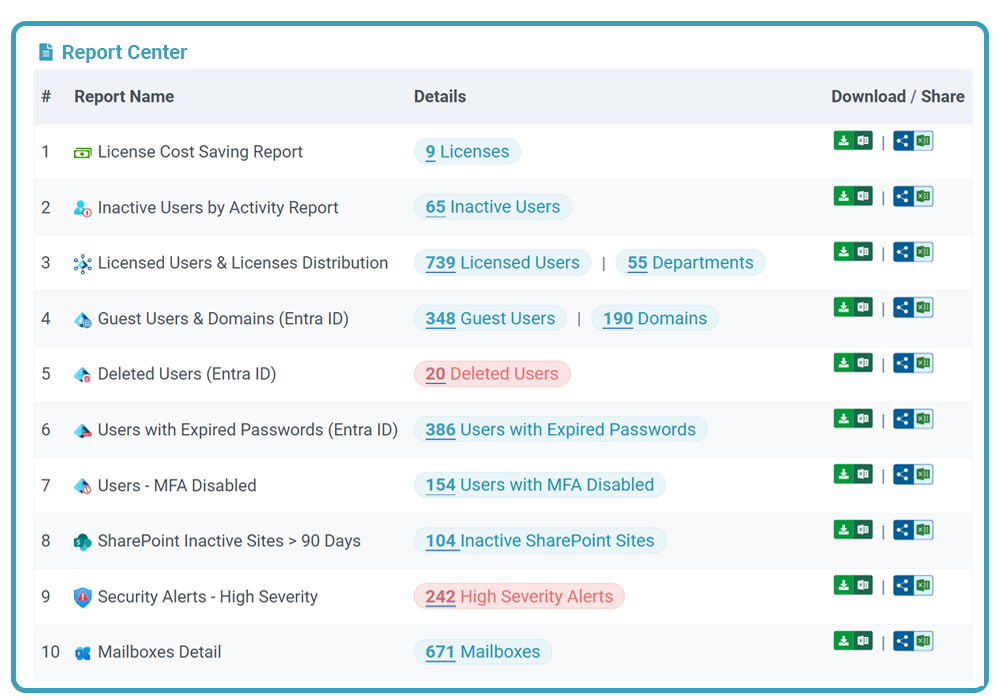Open 242 High Severity Alerts link
Image resolution: width=1000 pixels, height=700 pixels.
click(x=519, y=596)
